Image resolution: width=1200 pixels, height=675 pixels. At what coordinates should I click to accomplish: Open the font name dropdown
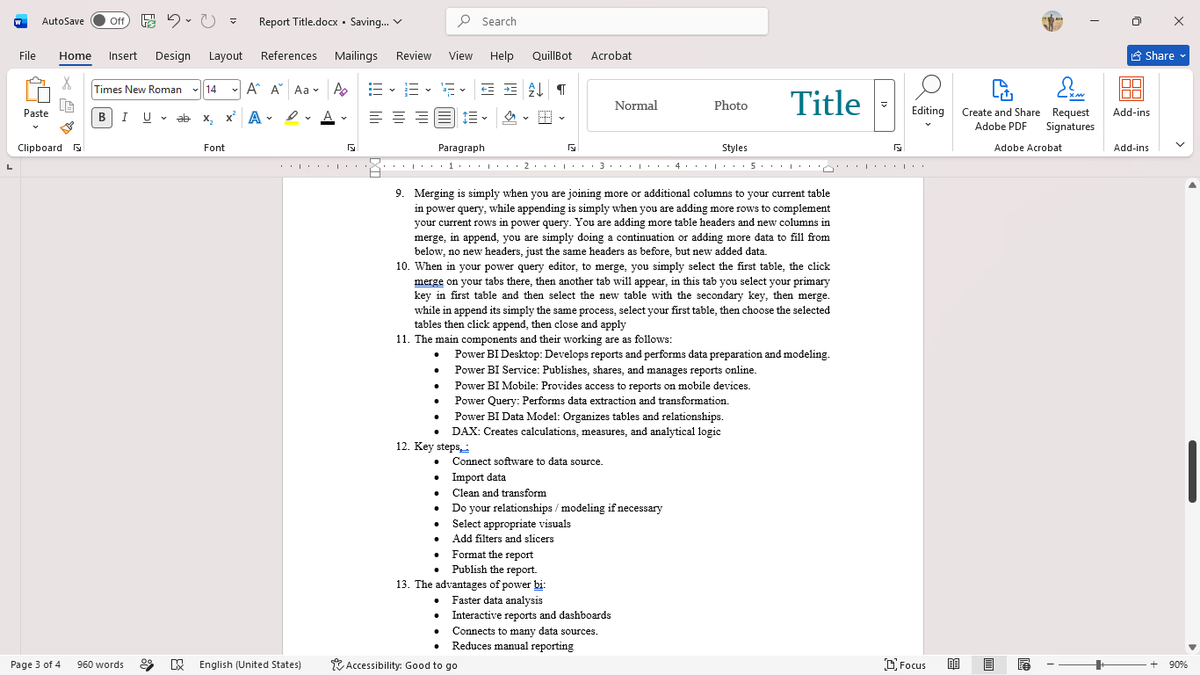(195, 89)
